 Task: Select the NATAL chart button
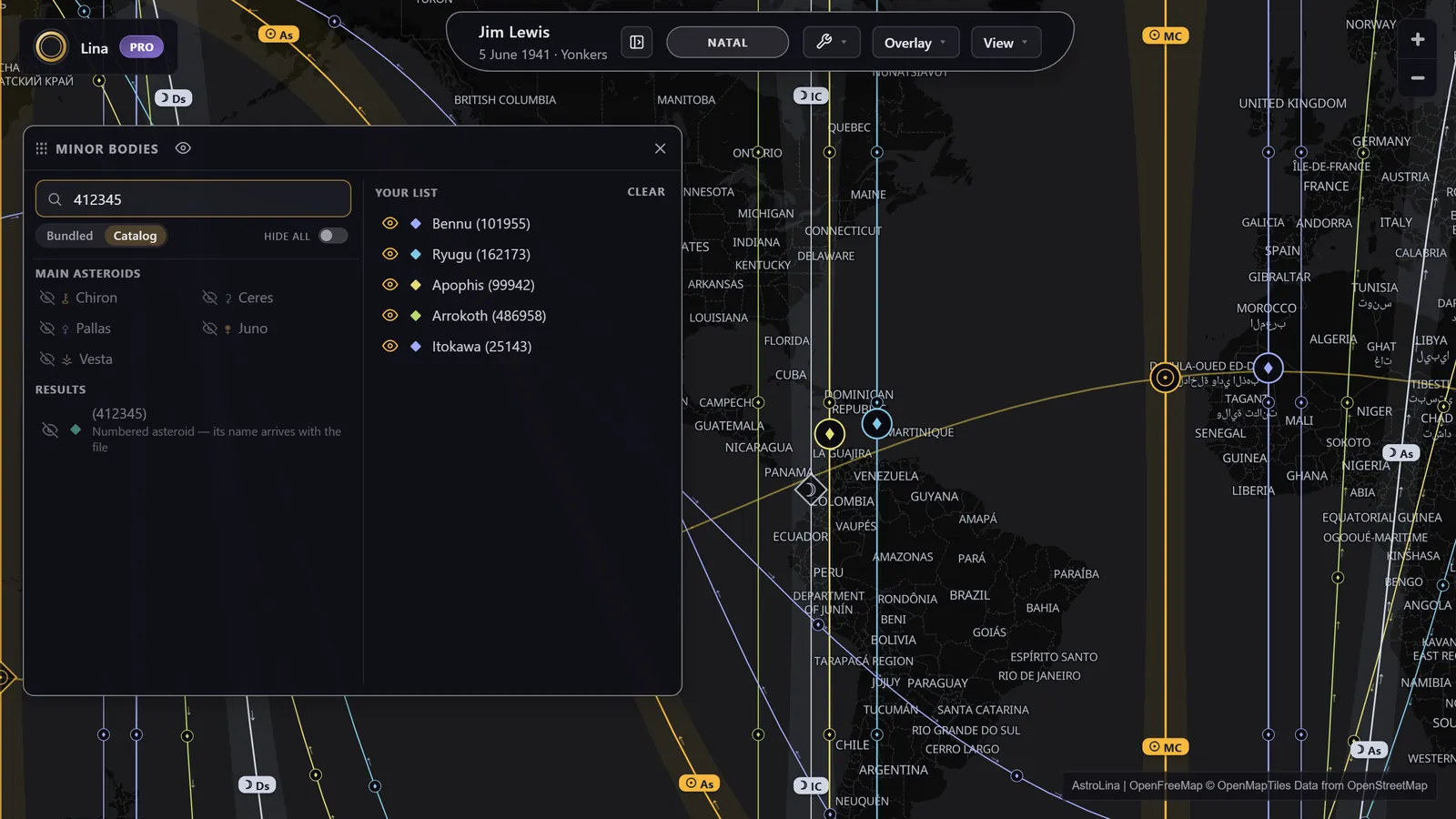click(727, 43)
